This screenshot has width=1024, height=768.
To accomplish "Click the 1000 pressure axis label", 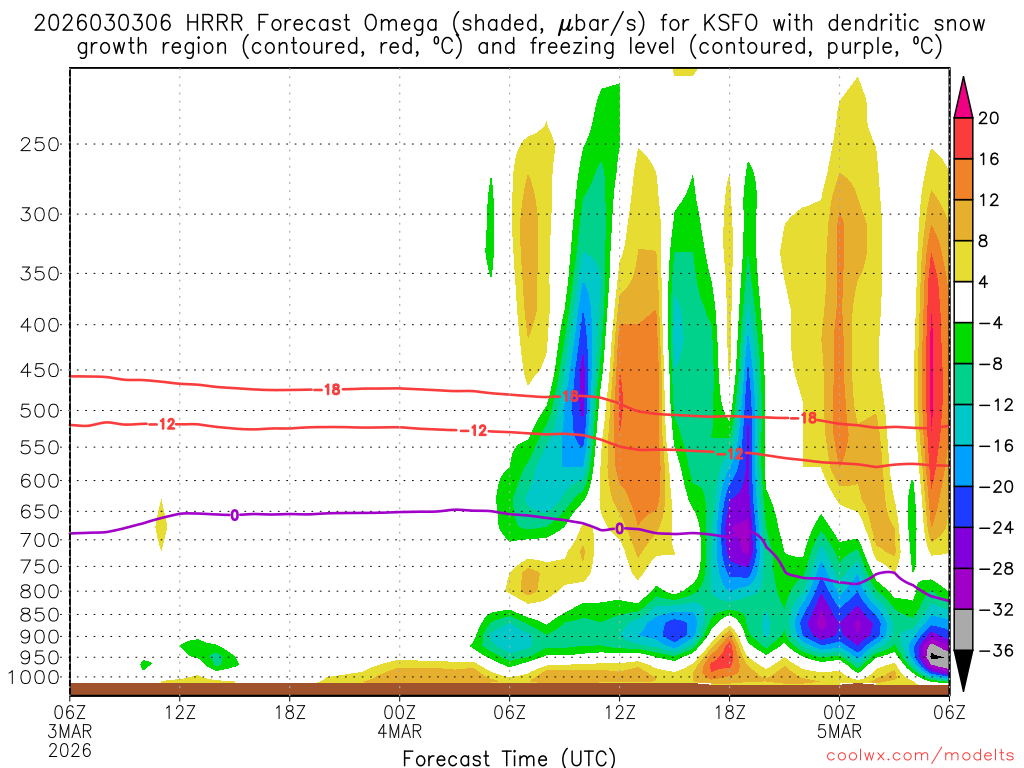I will click(x=36, y=677).
